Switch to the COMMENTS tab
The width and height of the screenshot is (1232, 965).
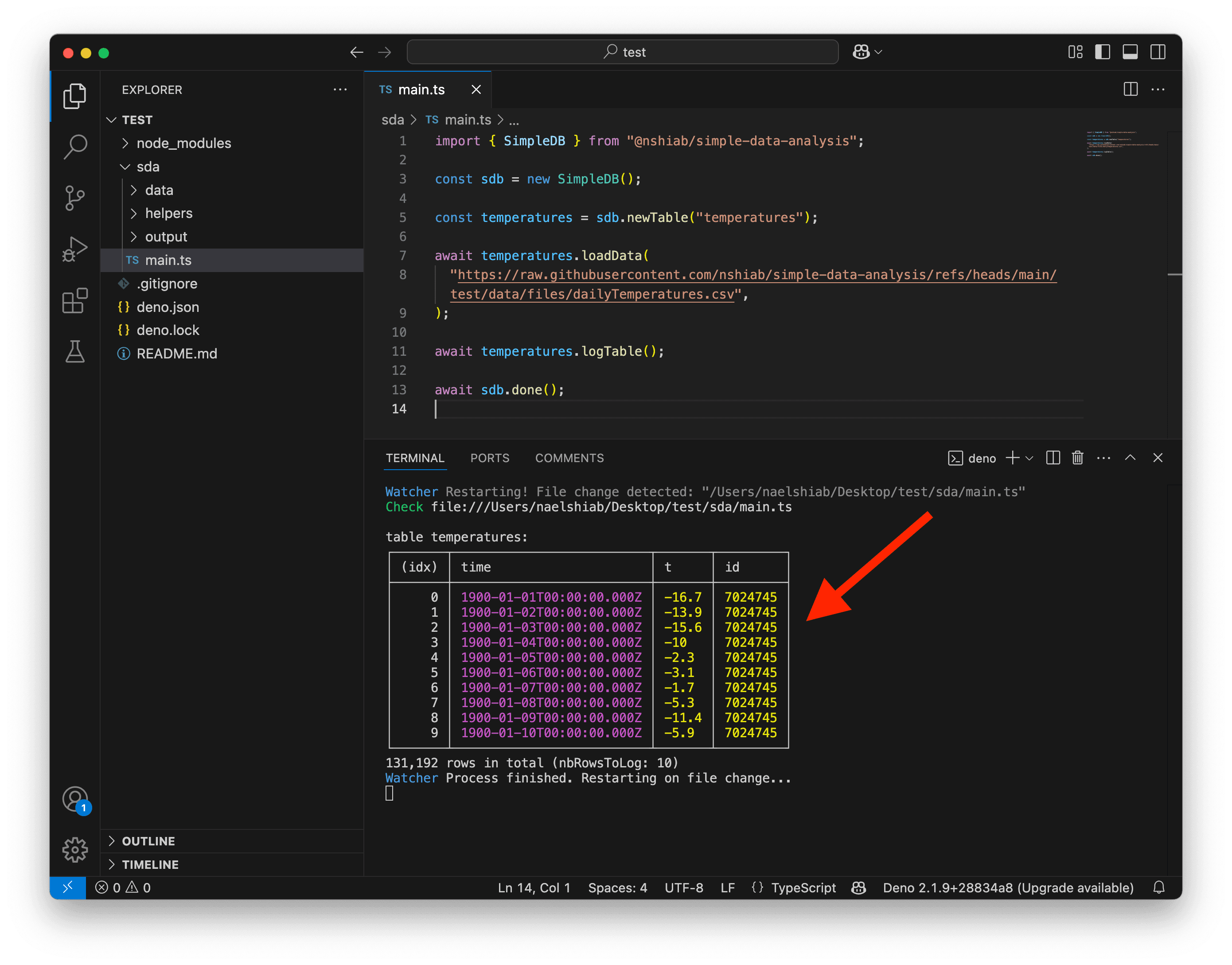569,458
